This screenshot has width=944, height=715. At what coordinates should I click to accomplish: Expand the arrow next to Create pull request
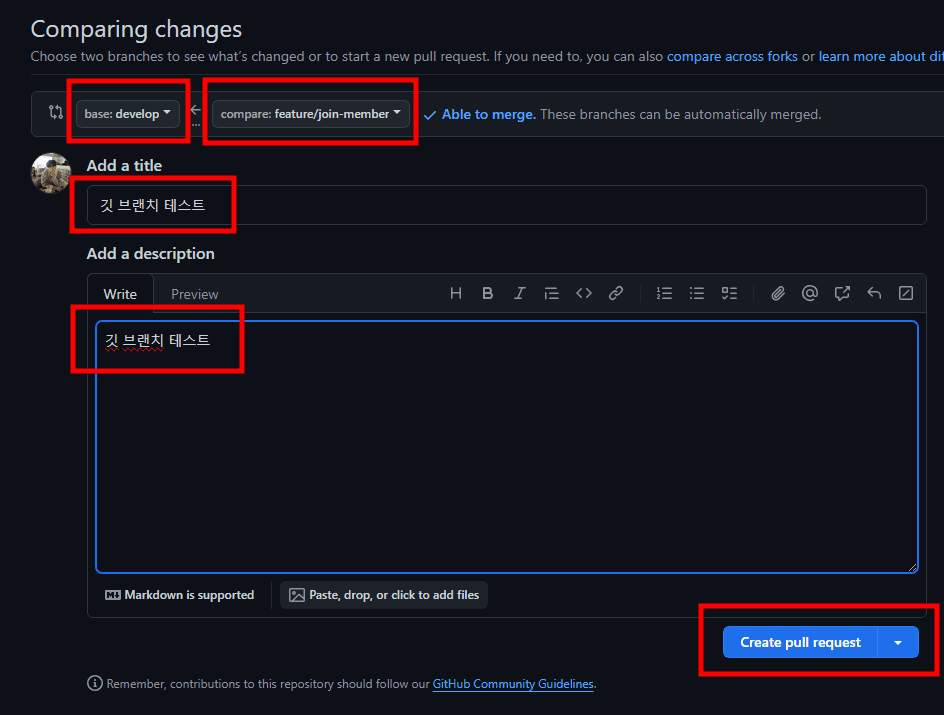(x=898, y=642)
